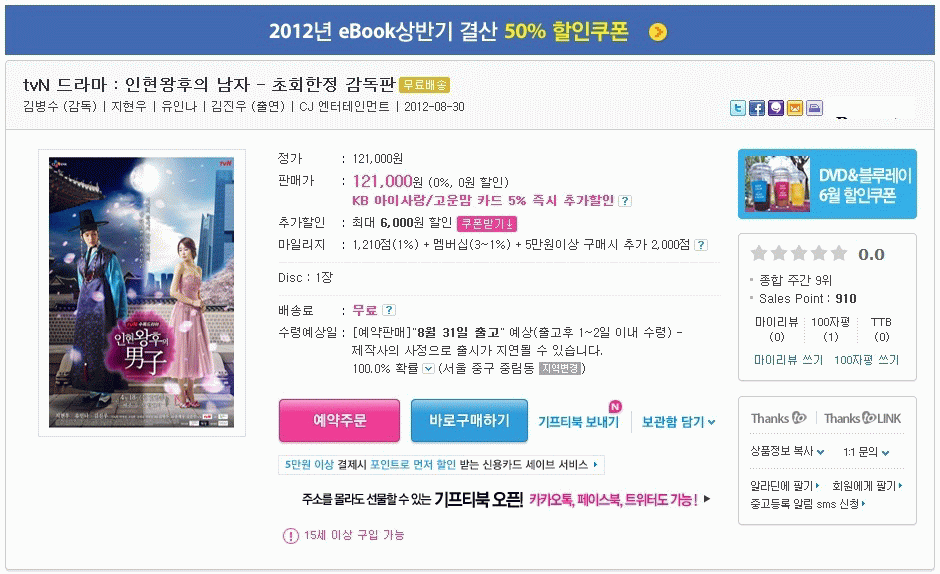Expand the 보관함 담기 dropdown
The image size is (940, 574).
pos(679,422)
